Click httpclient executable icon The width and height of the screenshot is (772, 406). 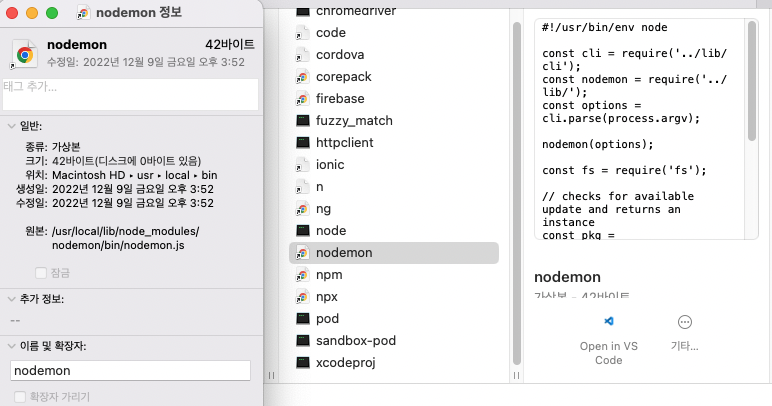302,143
